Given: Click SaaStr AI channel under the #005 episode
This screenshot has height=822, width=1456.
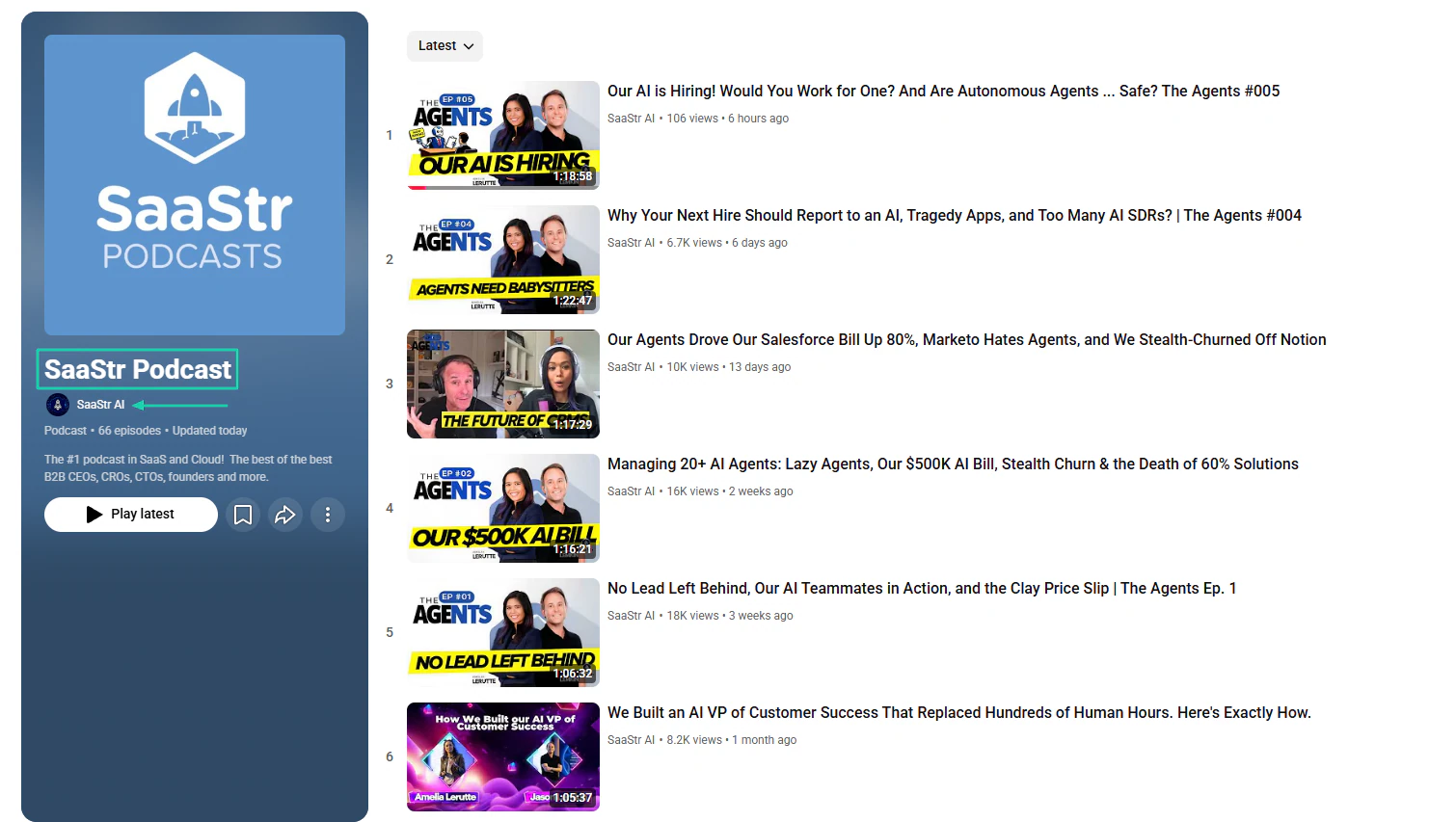Looking at the screenshot, I should 631,119.
